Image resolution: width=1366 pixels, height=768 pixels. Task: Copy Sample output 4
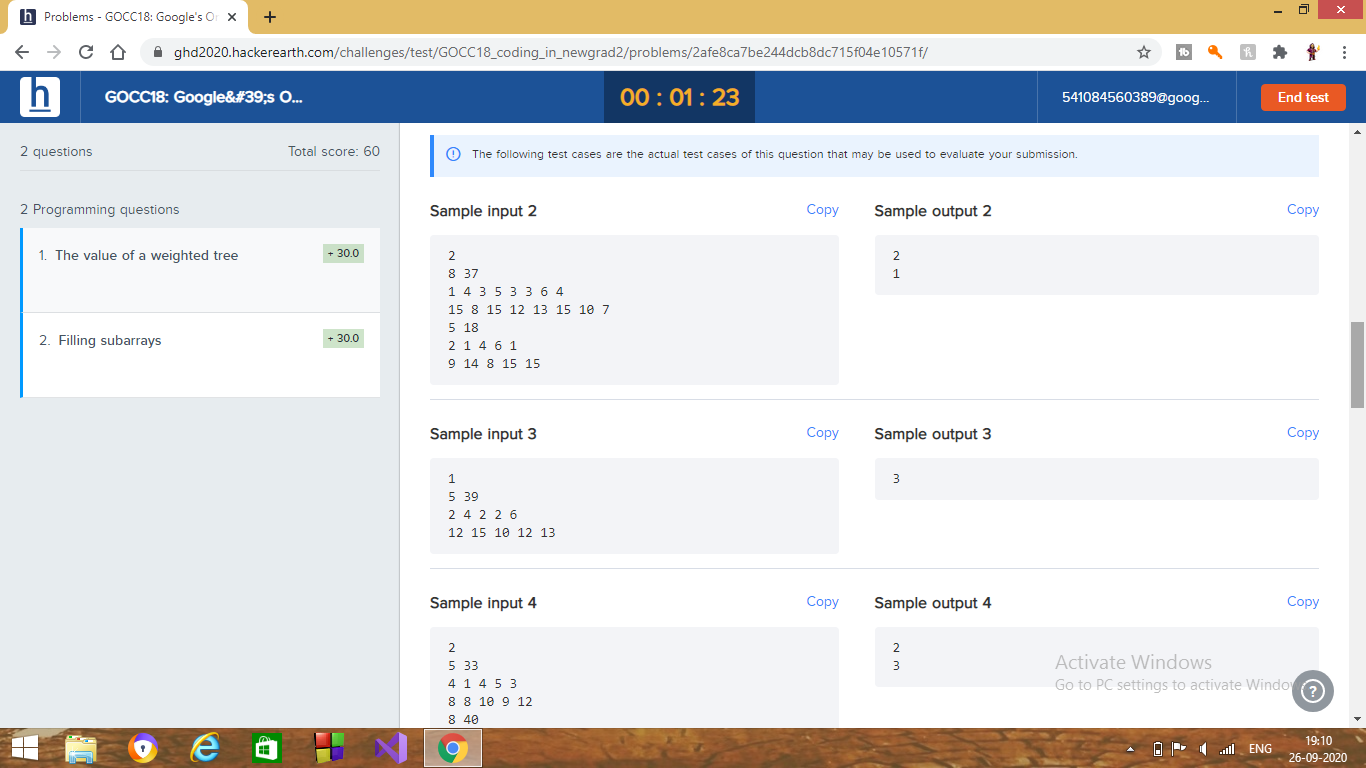[1303, 602]
